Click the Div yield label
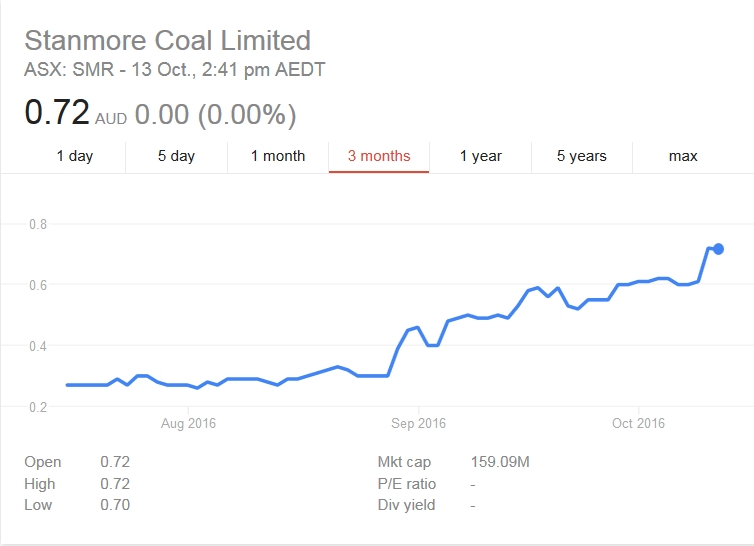The height and width of the screenshot is (546, 754). tap(406, 505)
